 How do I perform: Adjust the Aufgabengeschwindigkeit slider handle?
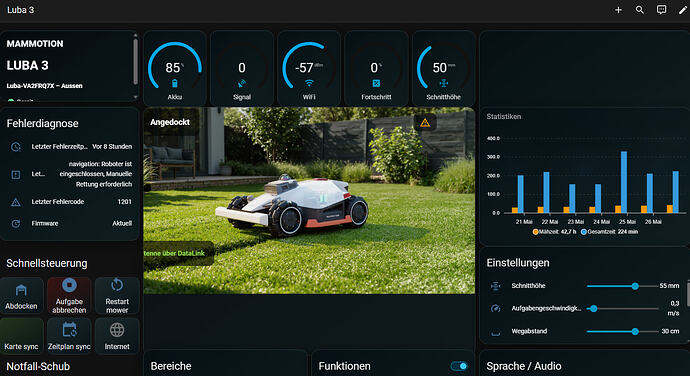(x=594, y=309)
